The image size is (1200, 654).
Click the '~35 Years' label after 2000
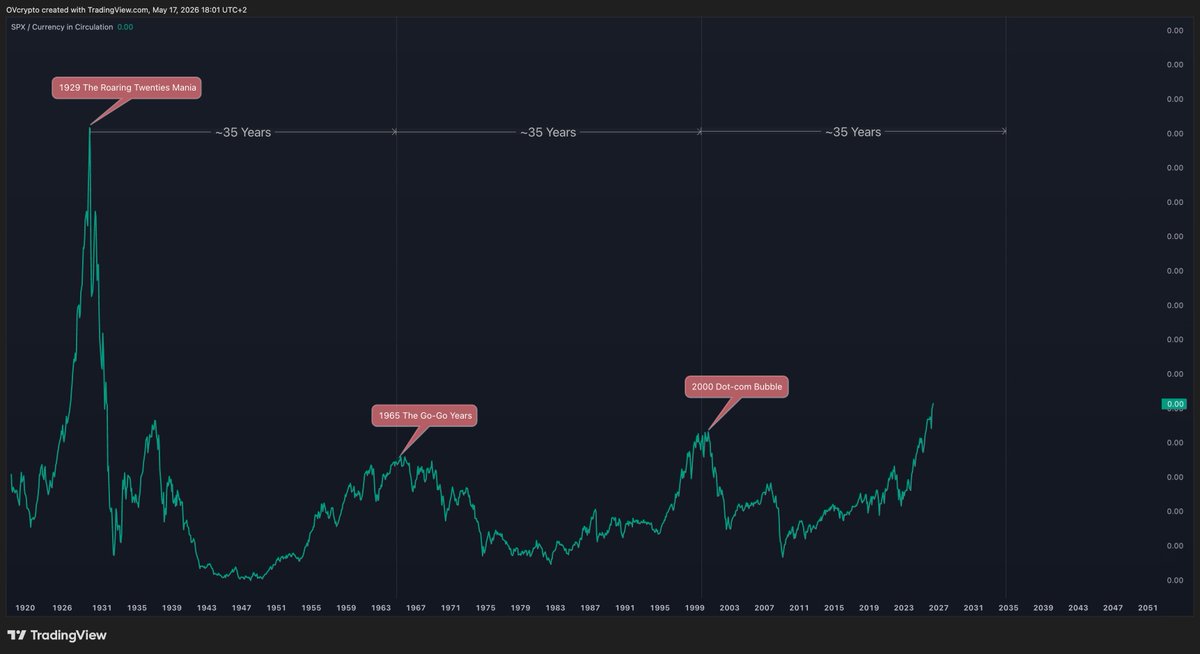coord(853,132)
